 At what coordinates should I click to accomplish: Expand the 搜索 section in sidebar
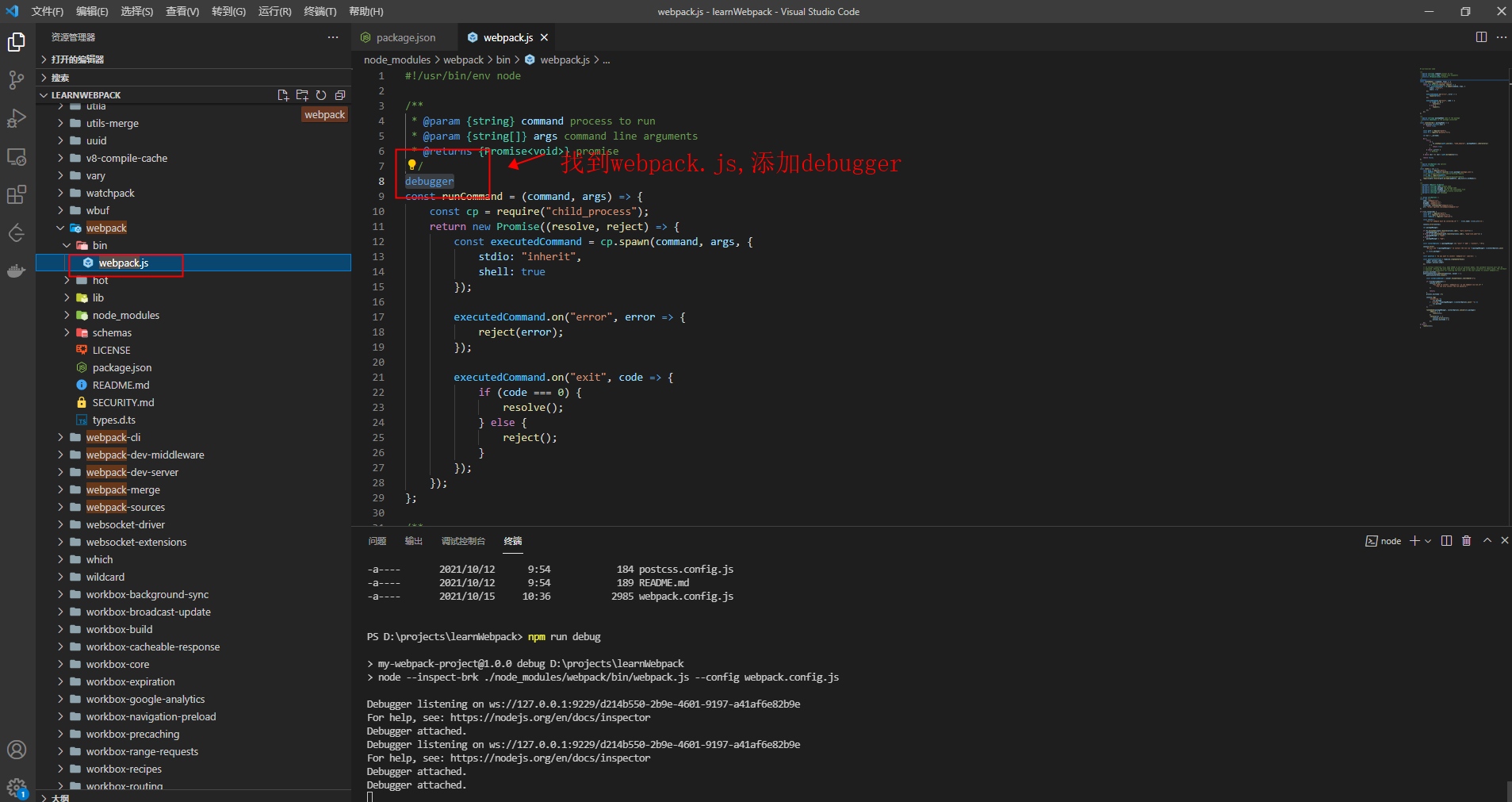click(193, 78)
